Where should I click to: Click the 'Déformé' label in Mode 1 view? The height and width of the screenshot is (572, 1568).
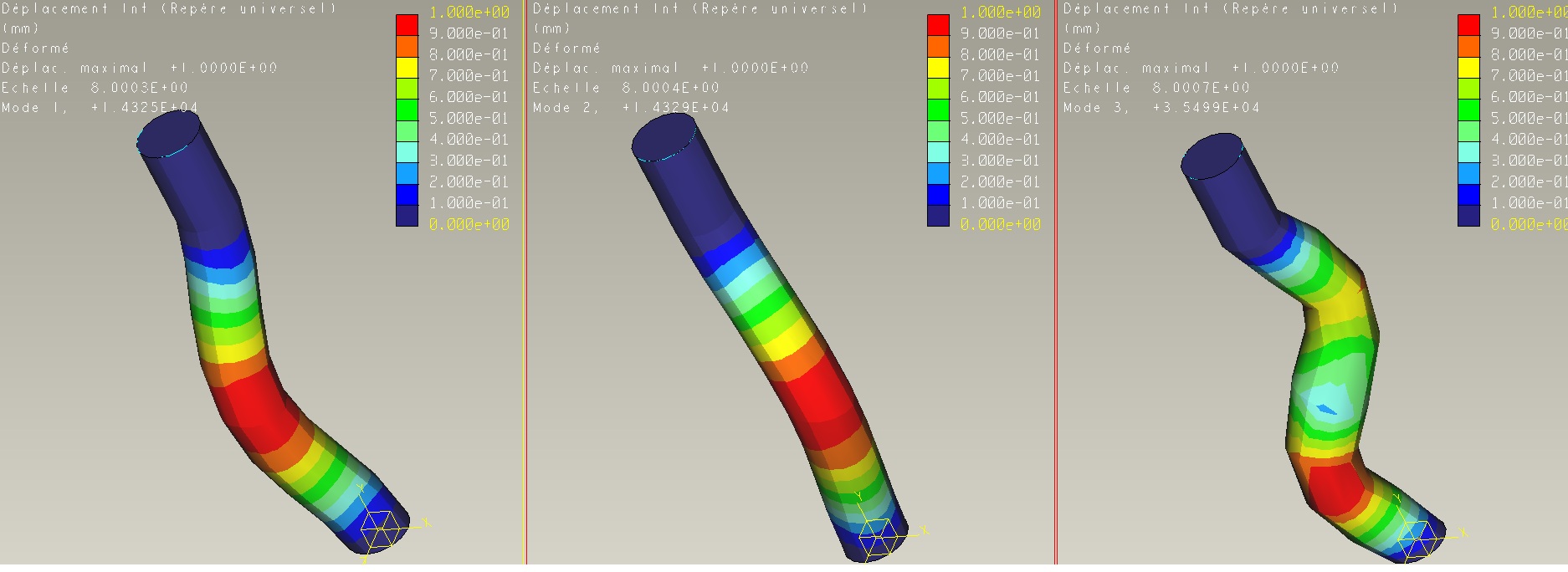tap(35, 49)
